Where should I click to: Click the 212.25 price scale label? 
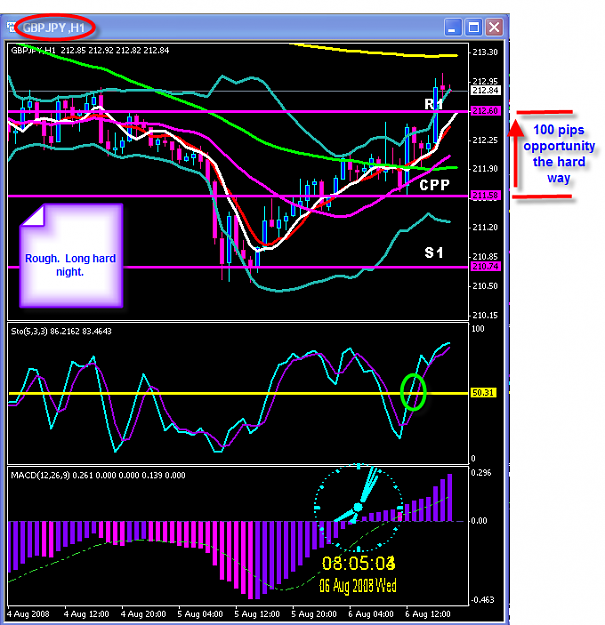(485, 140)
